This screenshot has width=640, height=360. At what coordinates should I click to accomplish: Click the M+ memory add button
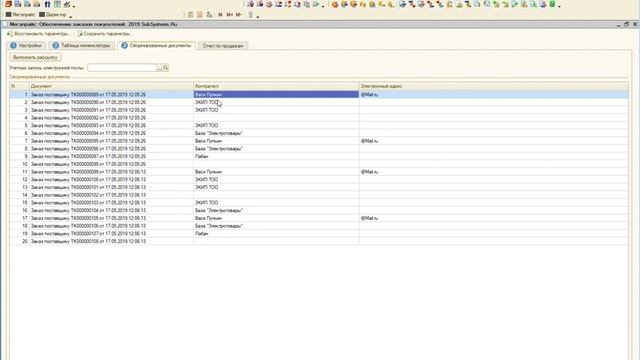(229, 15)
